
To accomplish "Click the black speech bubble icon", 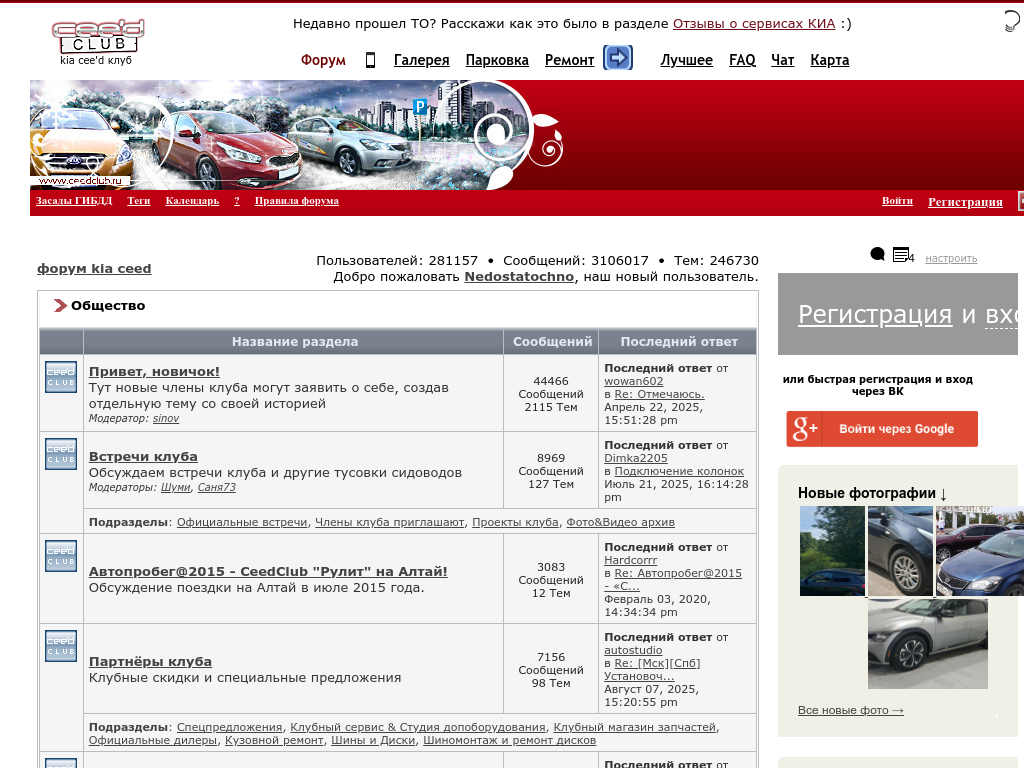I will point(877,255).
